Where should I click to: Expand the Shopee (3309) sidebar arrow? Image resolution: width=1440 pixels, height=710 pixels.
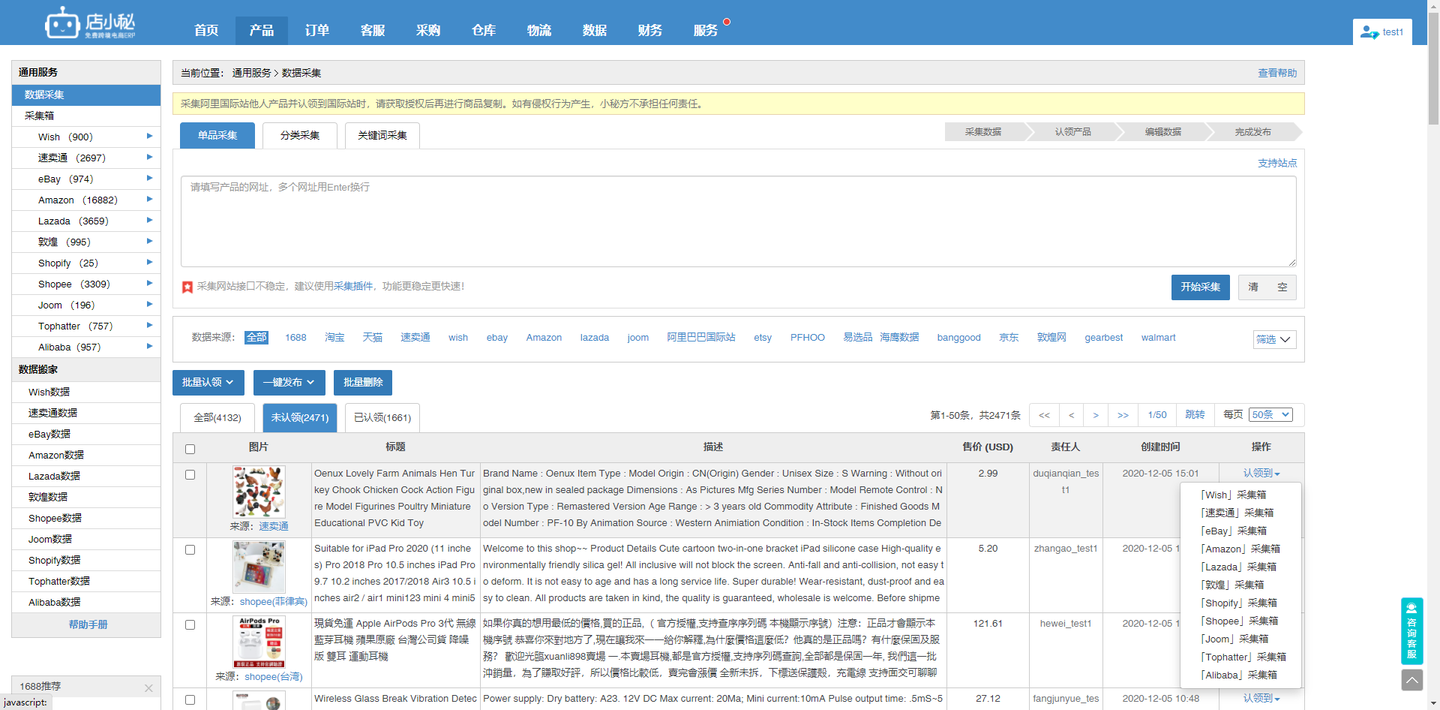pos(150,283)
